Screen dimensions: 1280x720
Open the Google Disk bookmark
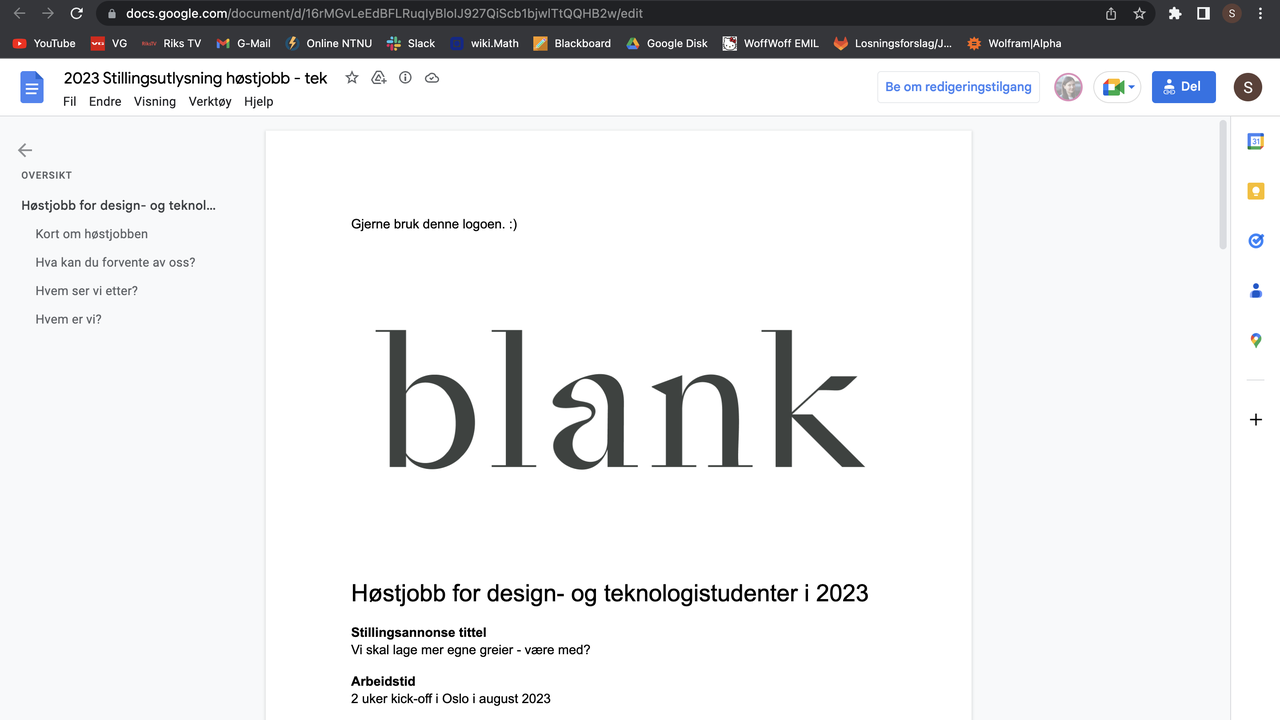[667, 43]
